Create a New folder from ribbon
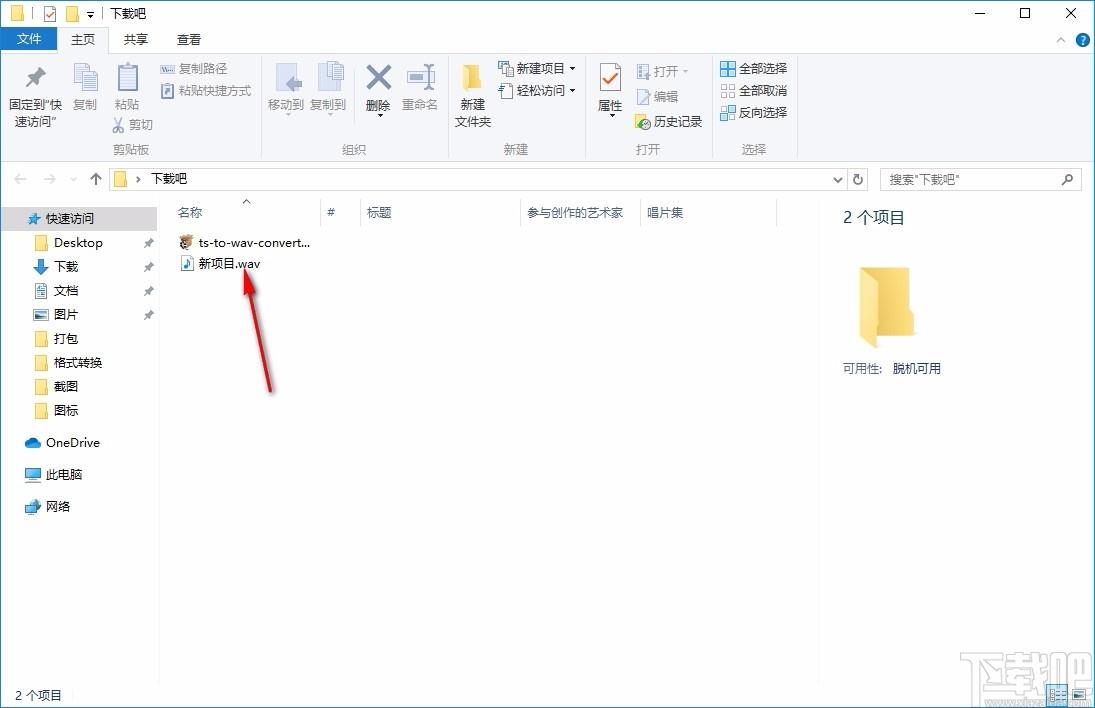This screenshot has width=1095, height=708. [473, 96]
